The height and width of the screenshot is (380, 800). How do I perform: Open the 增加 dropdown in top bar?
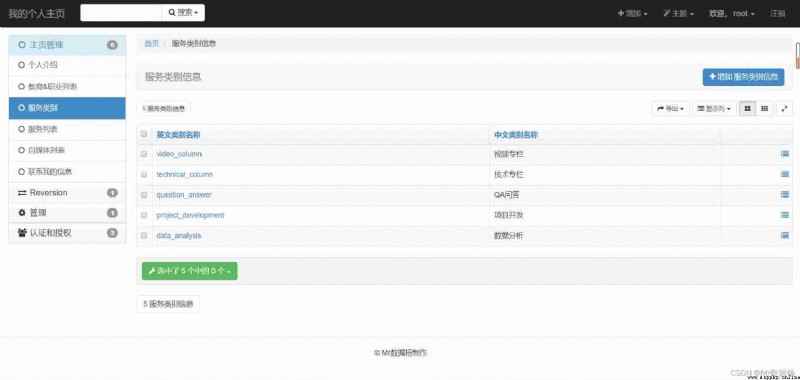coord(633,14)
